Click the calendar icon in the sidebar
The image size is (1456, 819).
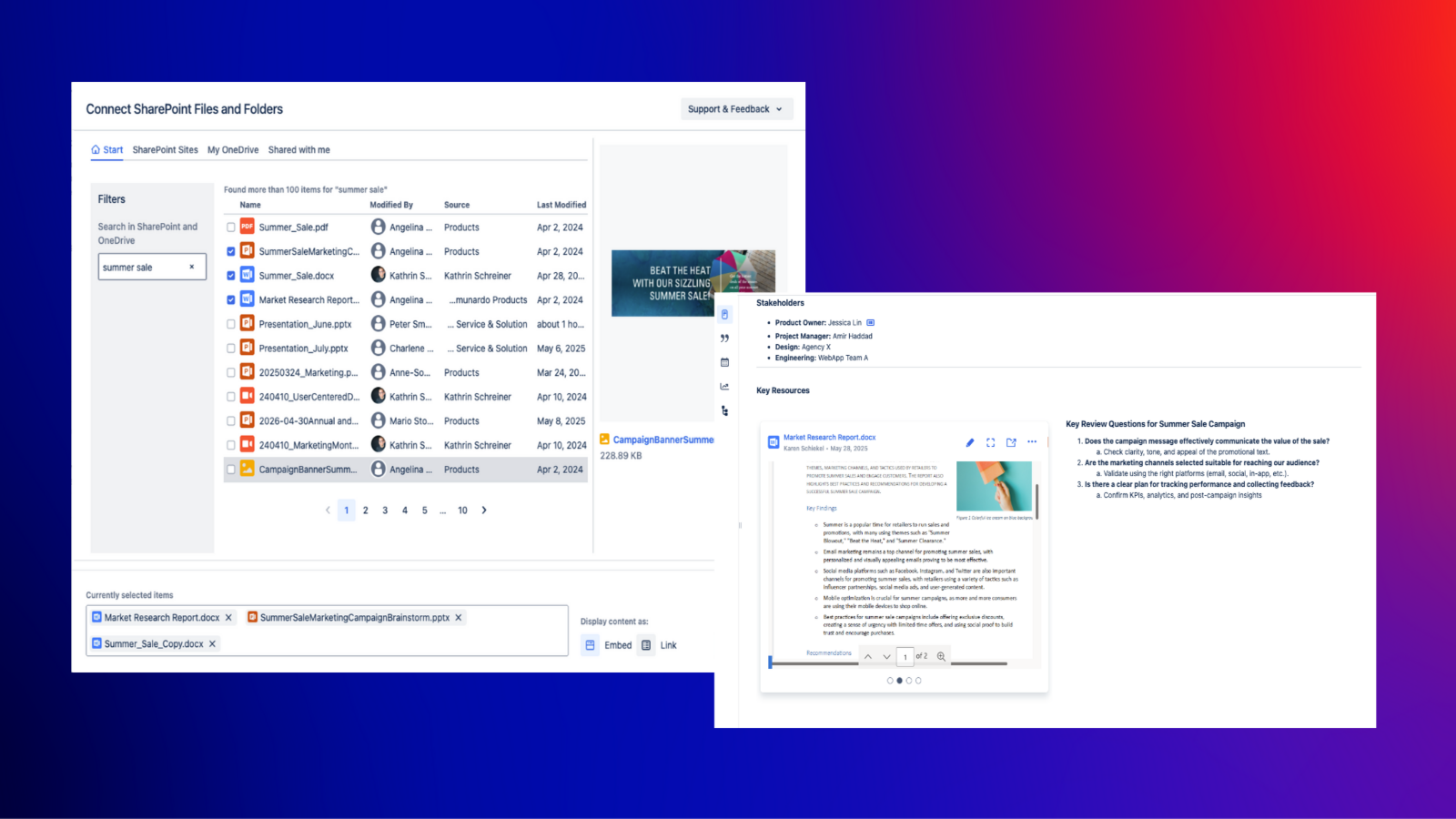click(724, 362)
